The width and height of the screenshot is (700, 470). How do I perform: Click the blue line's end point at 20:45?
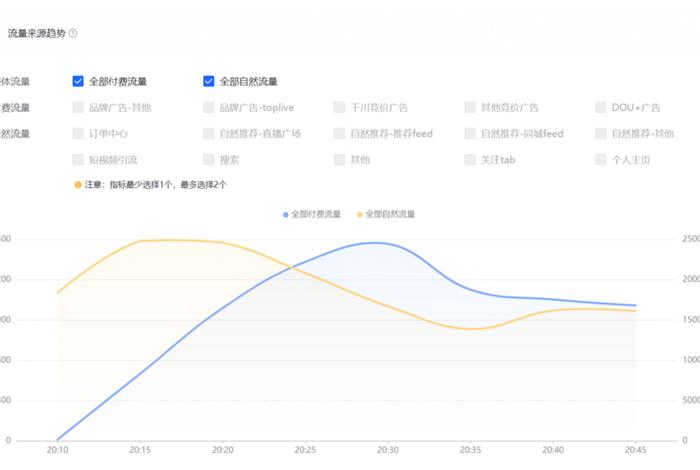tap(635, 306)
